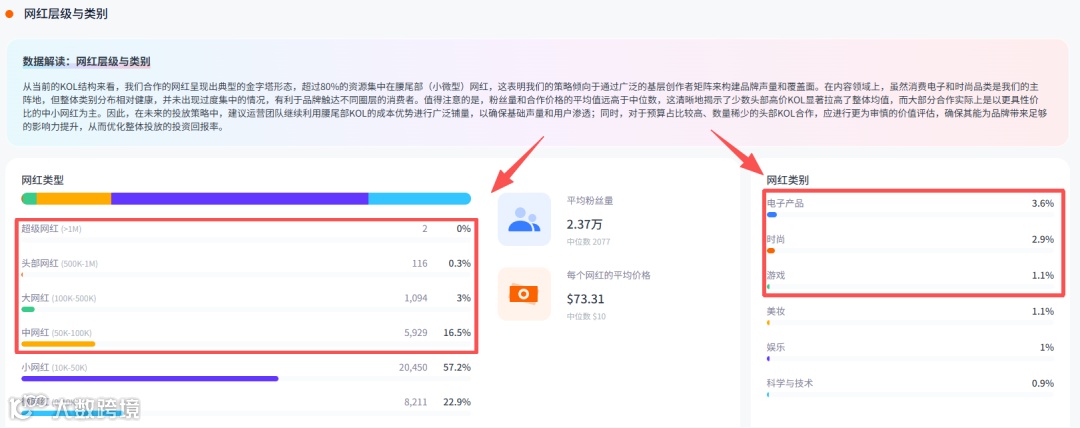1080x428 pixels.
Task: Click the 2.9% value for 时尚
Action: [1043, 239]
